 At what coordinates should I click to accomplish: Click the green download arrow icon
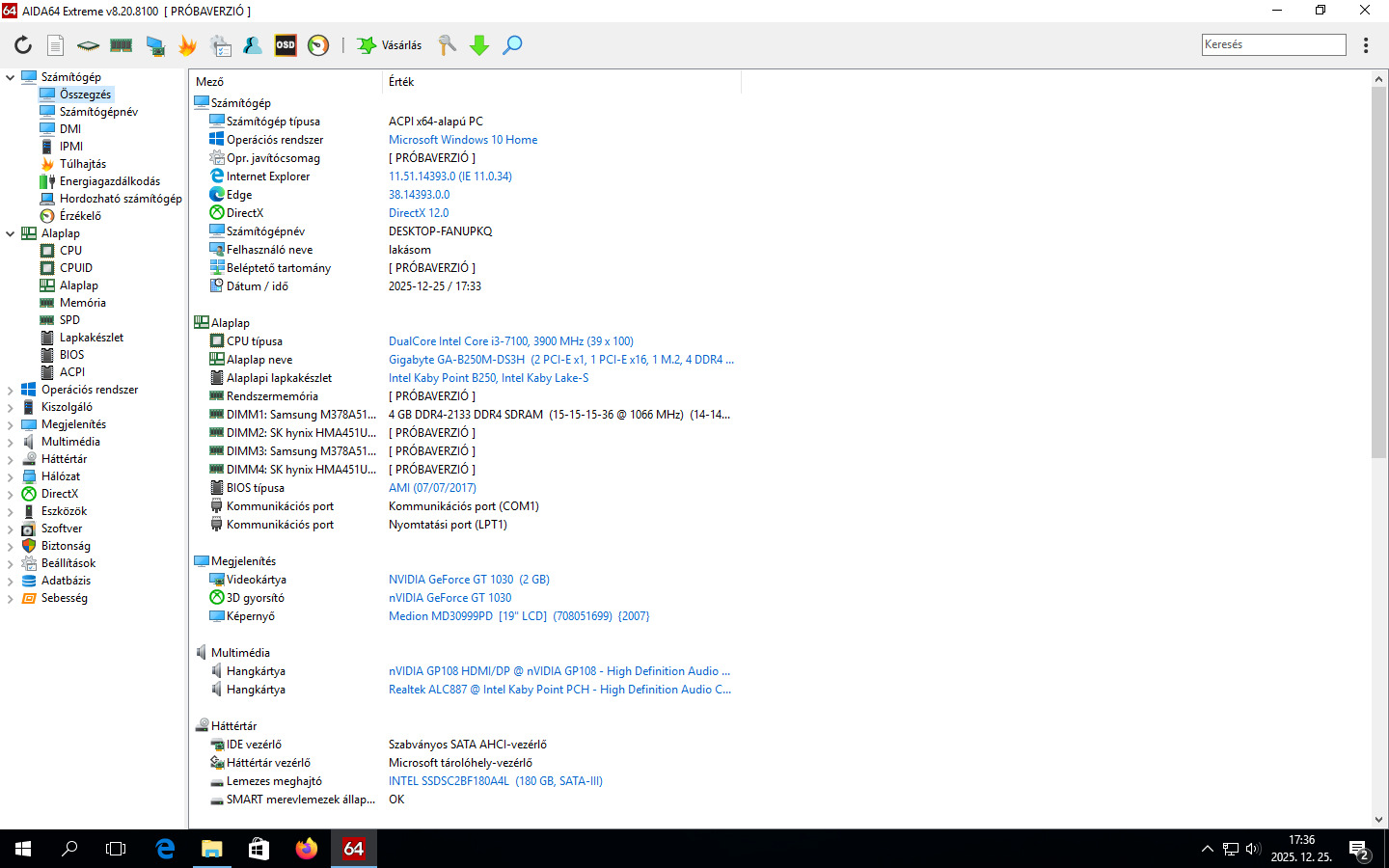pyautogui.click(x=479, y=45)
